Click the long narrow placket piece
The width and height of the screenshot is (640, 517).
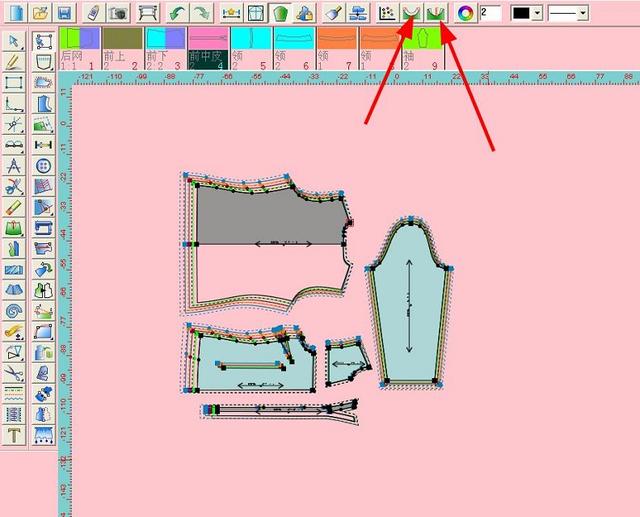[x=280, y=410]
